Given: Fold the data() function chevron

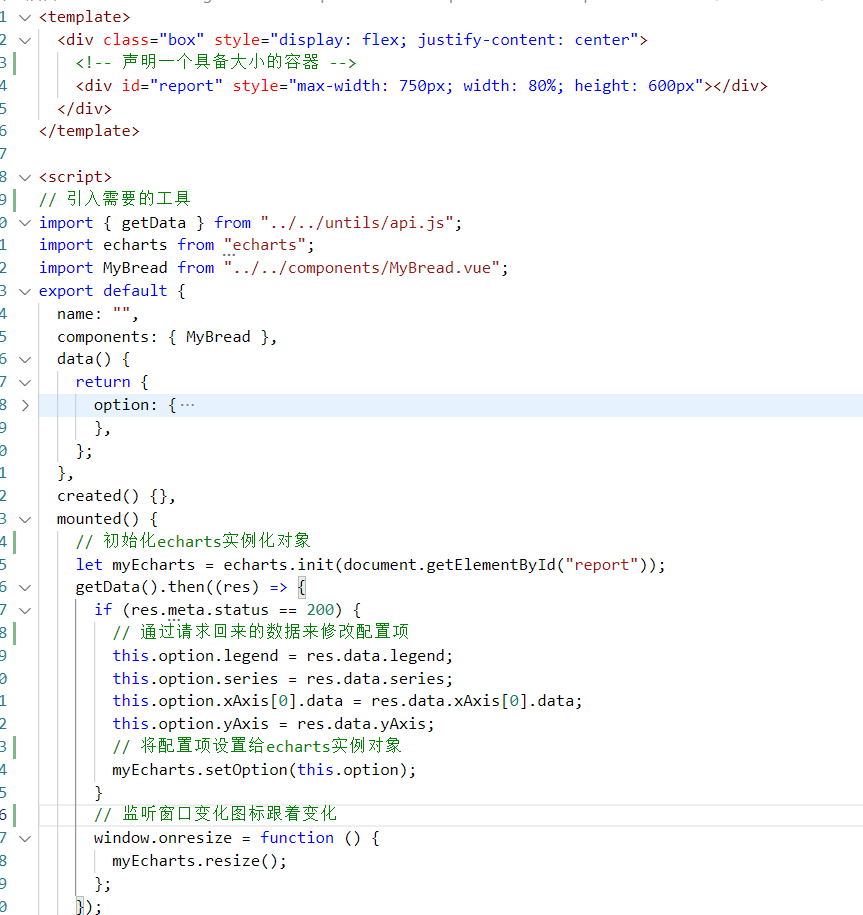Looking at the screenshot, I should 25,359.
